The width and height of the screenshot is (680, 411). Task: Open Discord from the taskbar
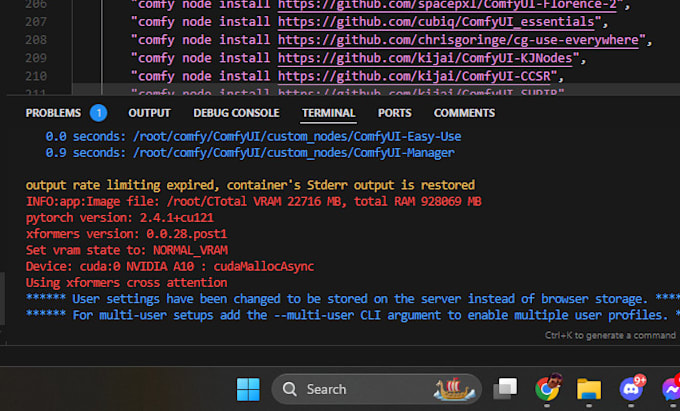pyautogui.click(x=630, y=389)
